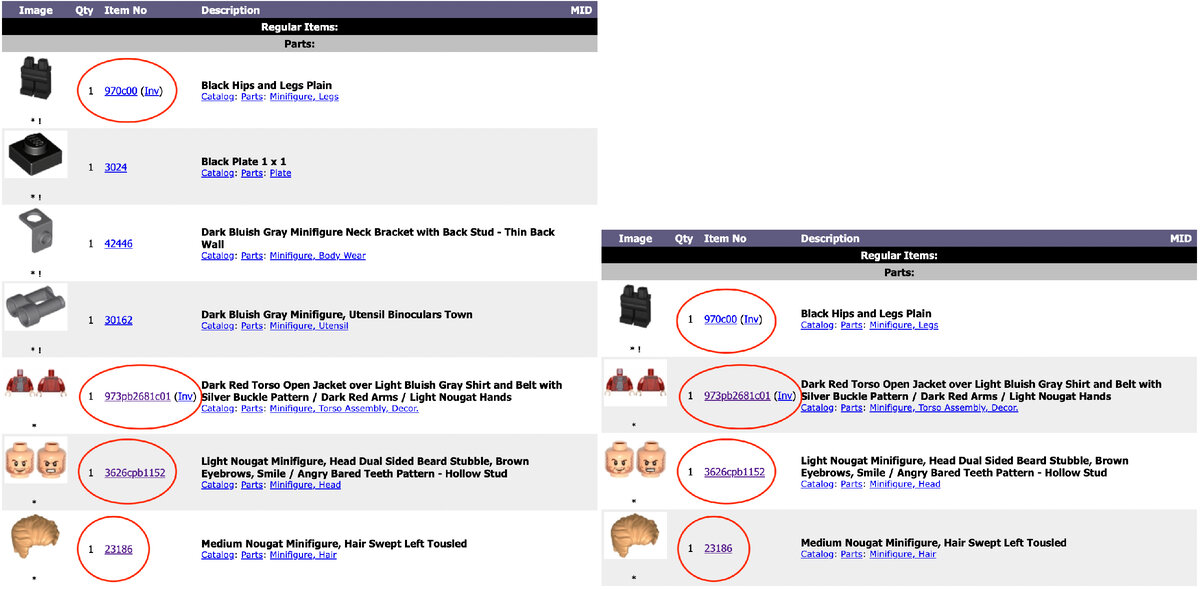This screenshot has height=589, width=1200.
Task: Click the dual-sided head thumbnail in right table
Action: tap(636, 460)
